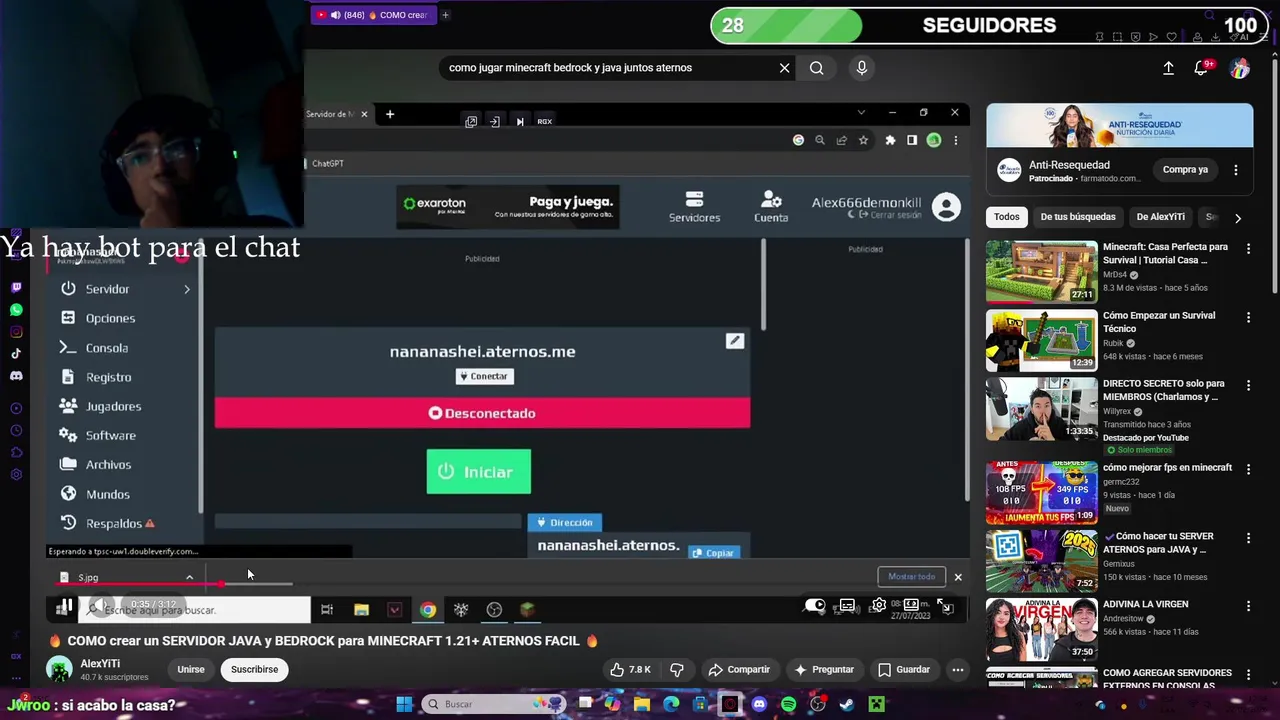
Task: Open the SERVER ATERNOS Gemixus thumbnail
Action: coord(1041,560)
